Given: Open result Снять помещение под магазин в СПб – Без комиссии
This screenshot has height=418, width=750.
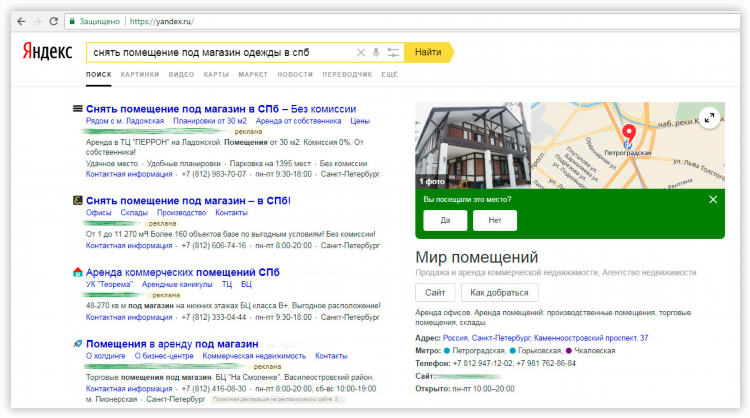Looking at the screenshot, I should click(x=221, y=109).
